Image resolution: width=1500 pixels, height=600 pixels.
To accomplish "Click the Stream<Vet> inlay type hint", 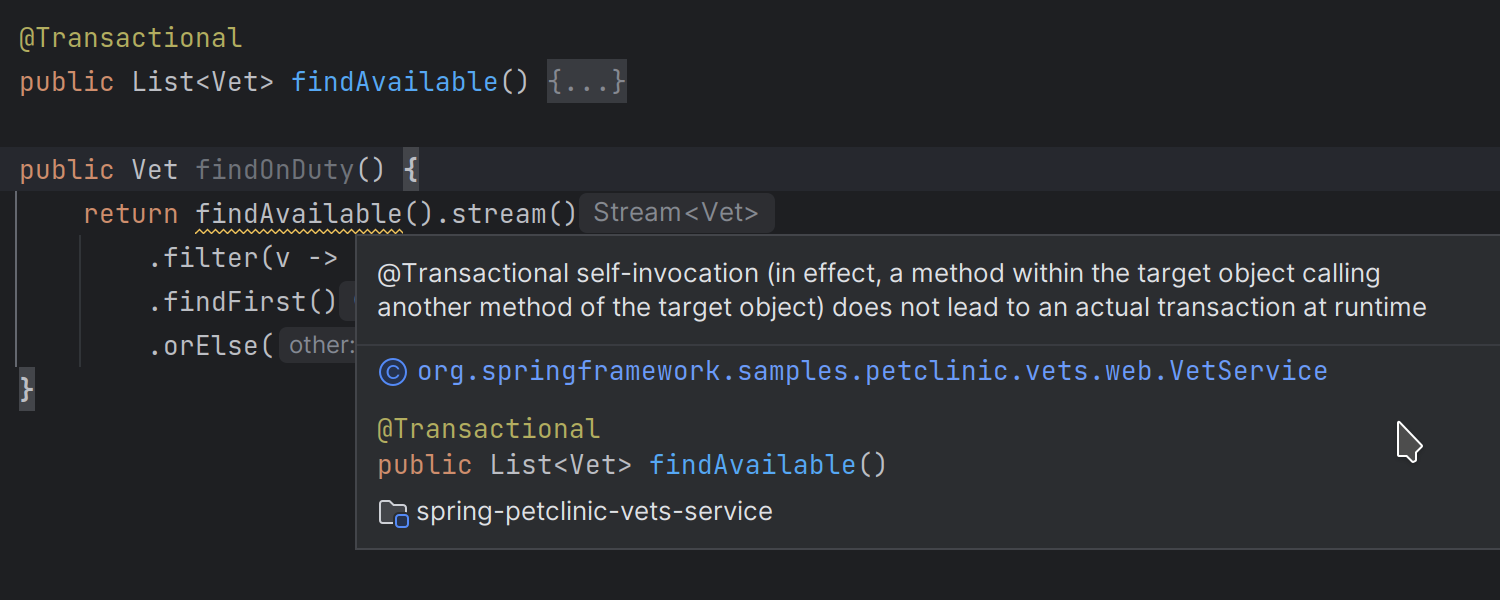I will click(676, 213).
